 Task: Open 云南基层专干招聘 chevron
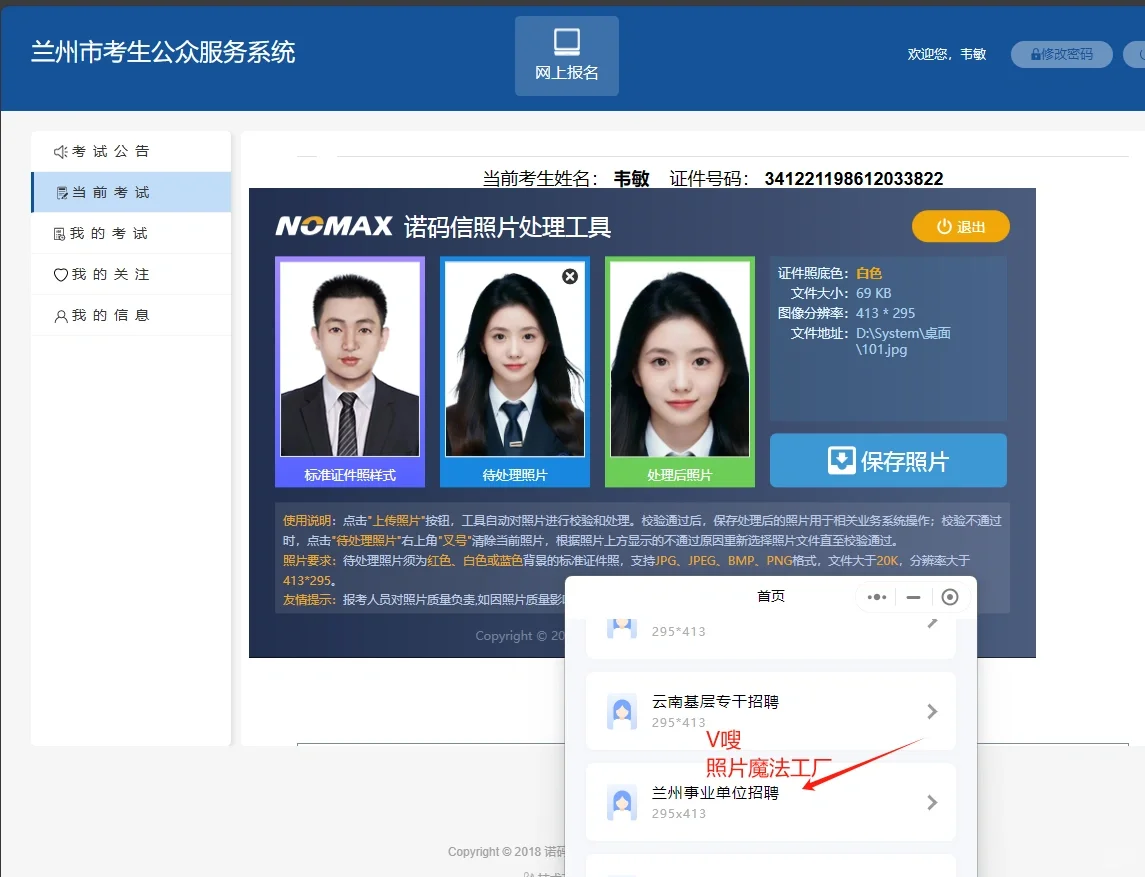[932, 711]
